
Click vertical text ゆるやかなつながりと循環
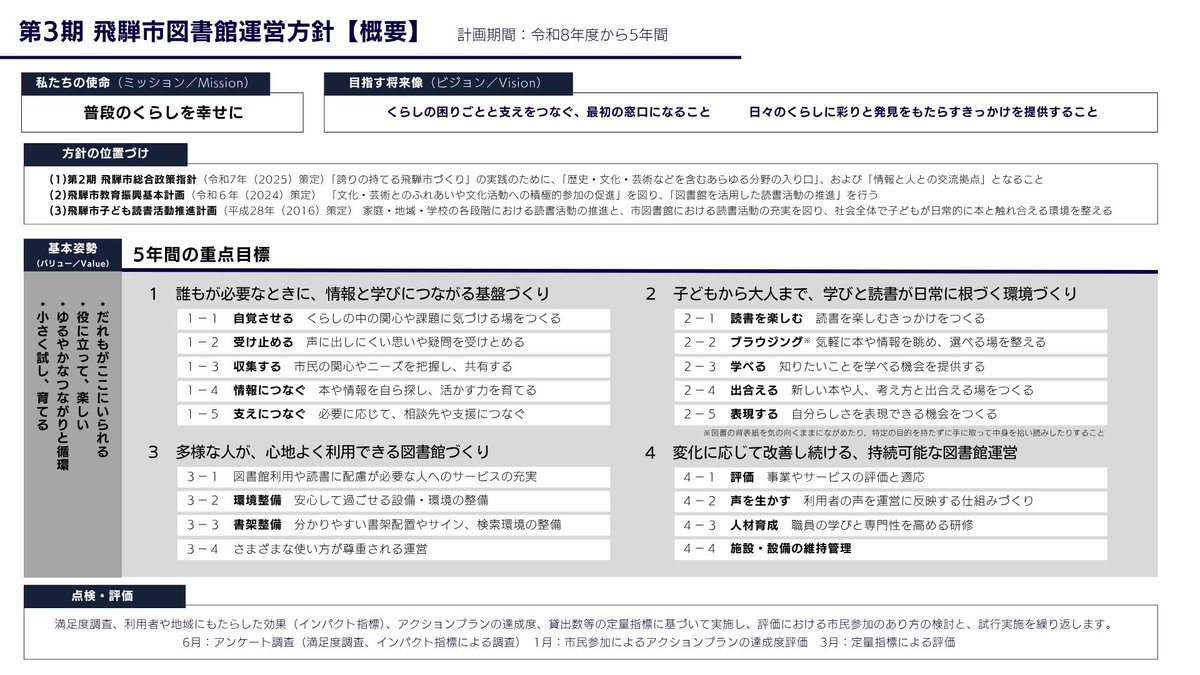click(64, 384)
